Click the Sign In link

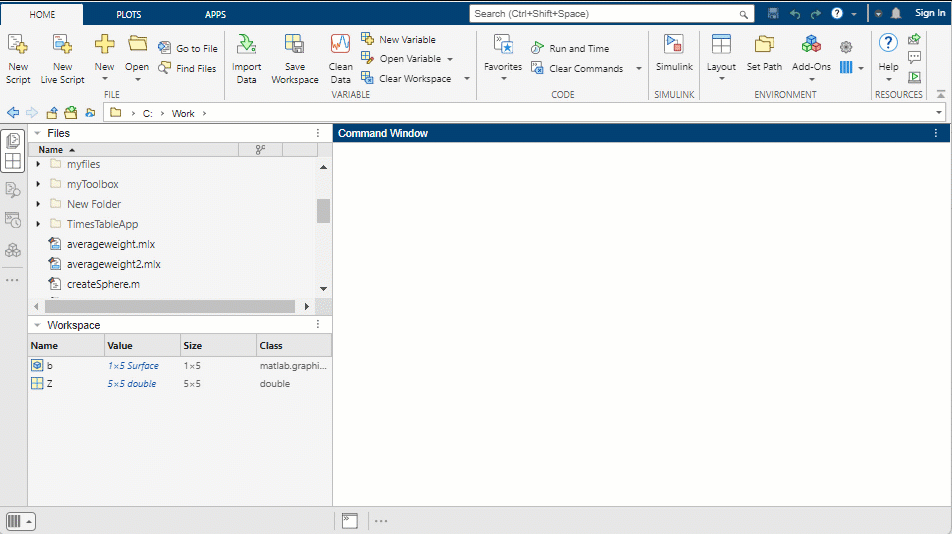tap(930, 14)
